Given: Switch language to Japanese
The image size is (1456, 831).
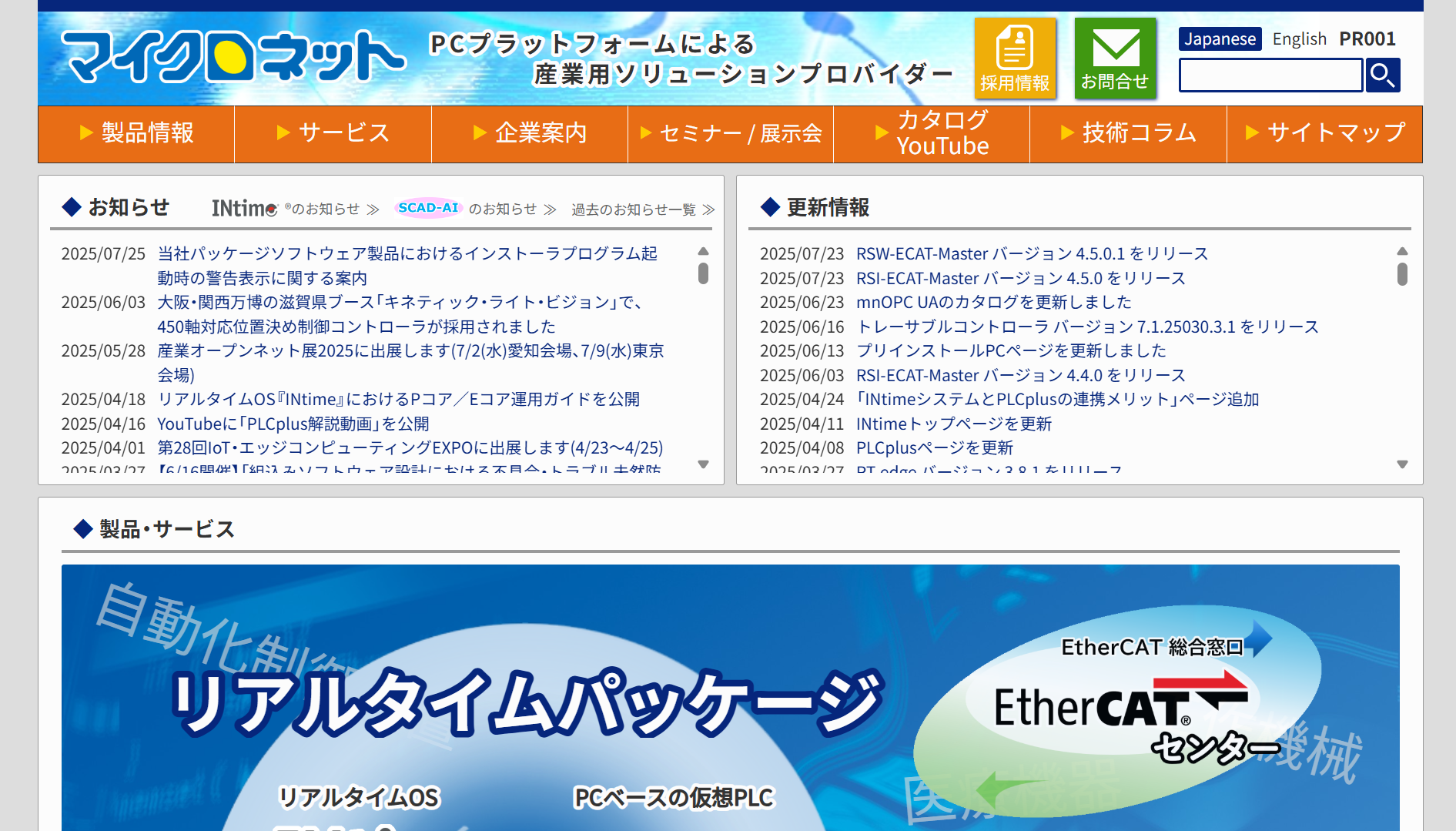Looking at the screenshot, I should 1220,39.
